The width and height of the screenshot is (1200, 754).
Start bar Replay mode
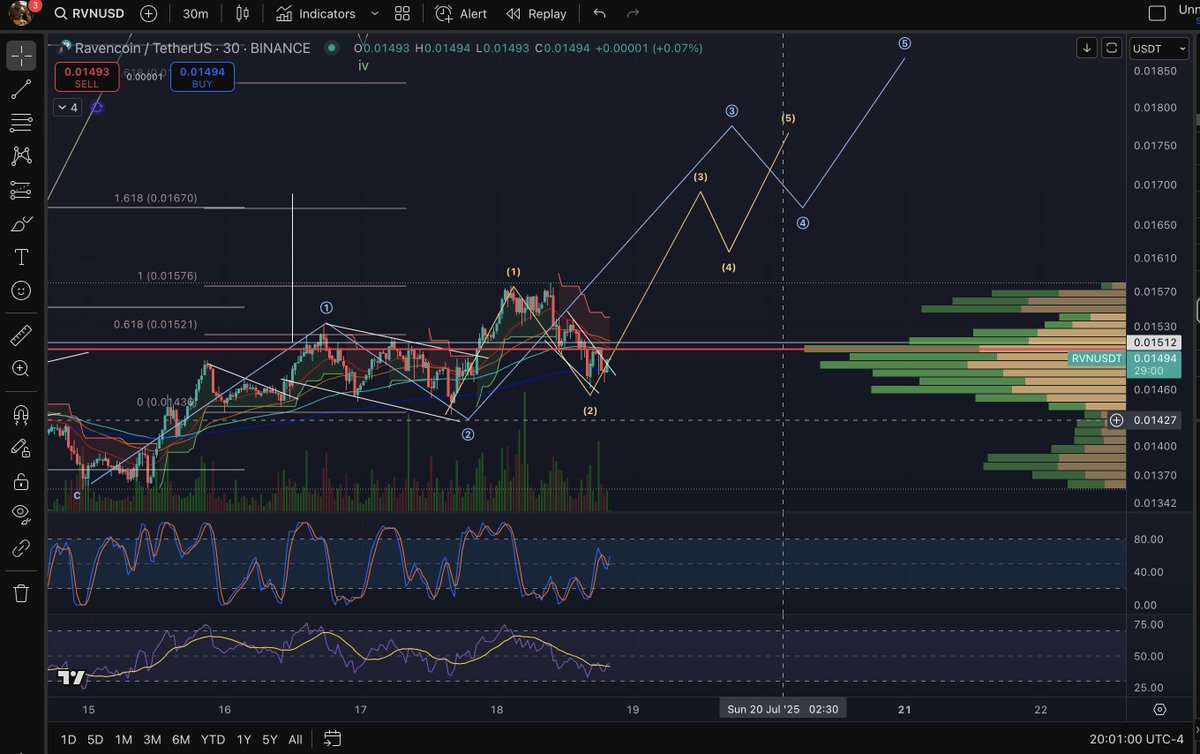click(x=537, y=14)
